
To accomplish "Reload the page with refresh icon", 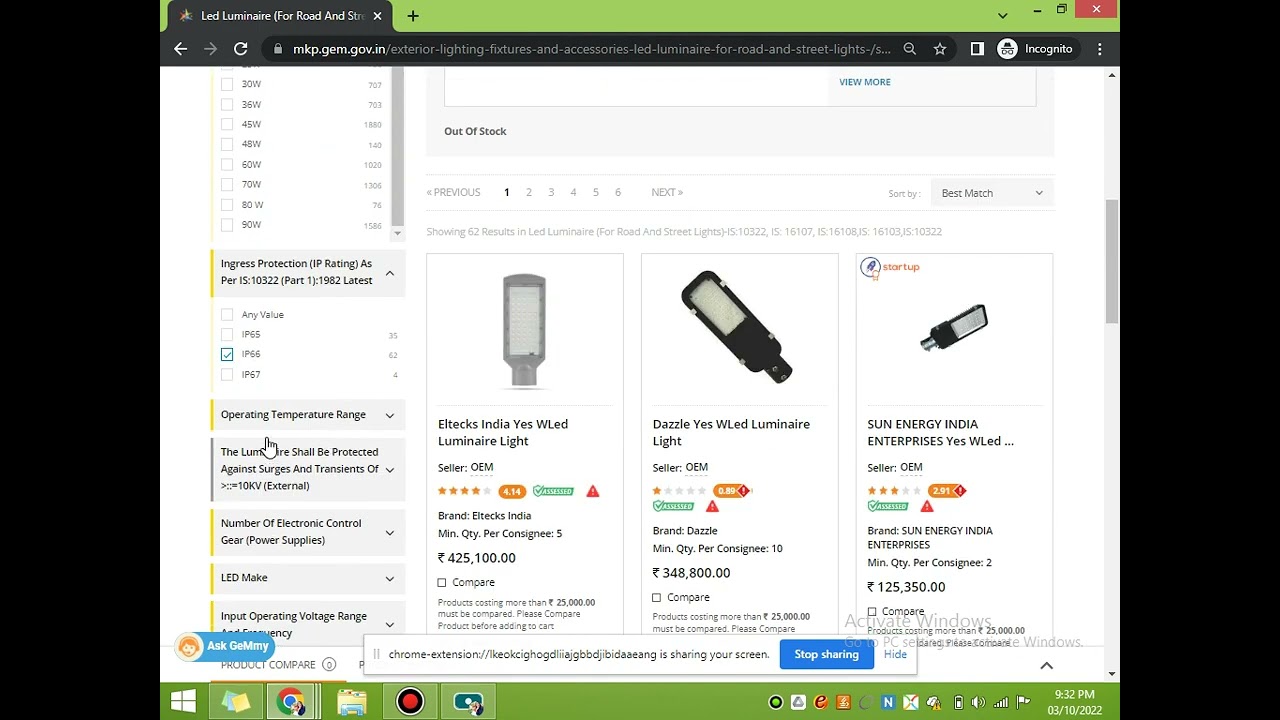I will coord(241,49).
